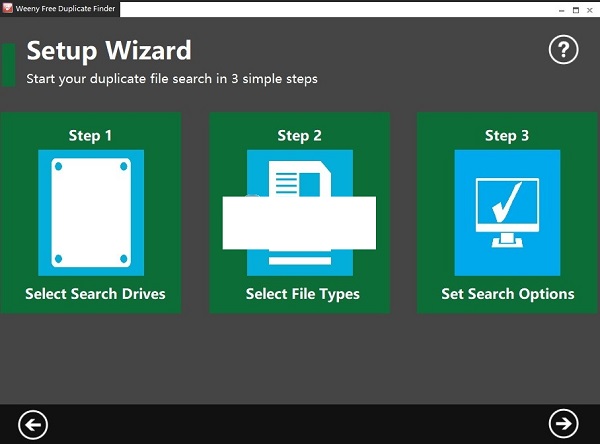The image size is (600, 444).
Task: Close the Weeny Free Duplicate Finder window
Action: pyautogui.click(x=590, y=10)
